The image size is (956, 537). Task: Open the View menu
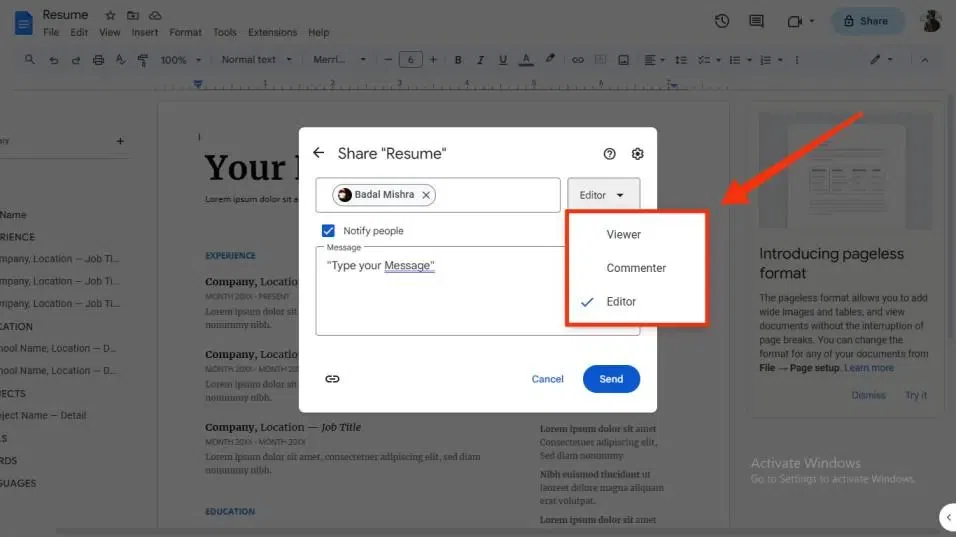[x=110, y=32]
